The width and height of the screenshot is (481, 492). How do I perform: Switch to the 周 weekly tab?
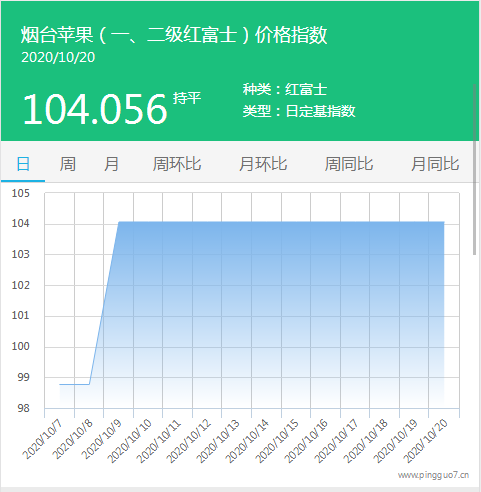coord(67,164)
